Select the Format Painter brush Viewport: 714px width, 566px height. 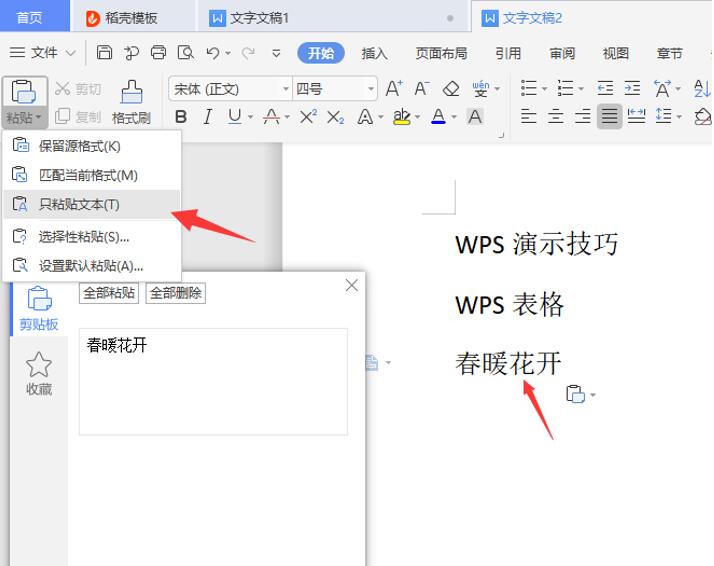click(x=131, y=92)
